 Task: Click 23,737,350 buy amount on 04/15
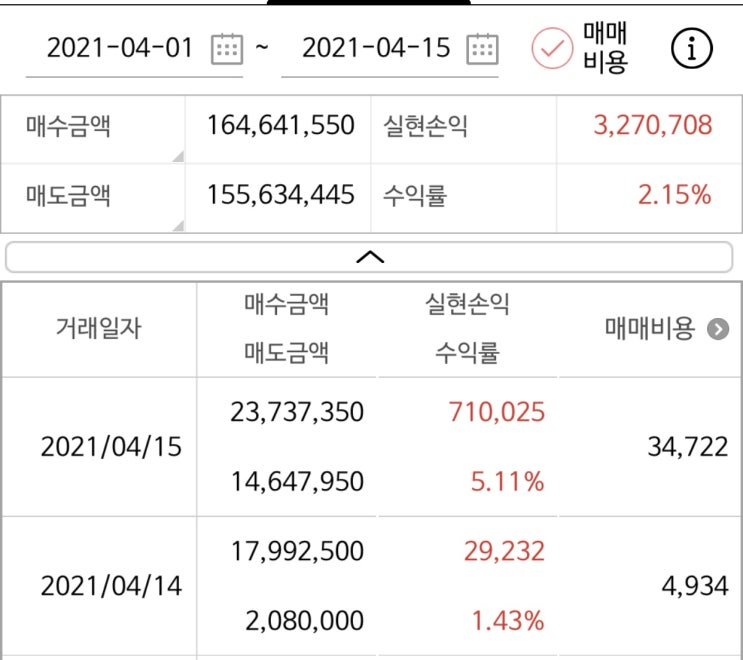[297, 412]
